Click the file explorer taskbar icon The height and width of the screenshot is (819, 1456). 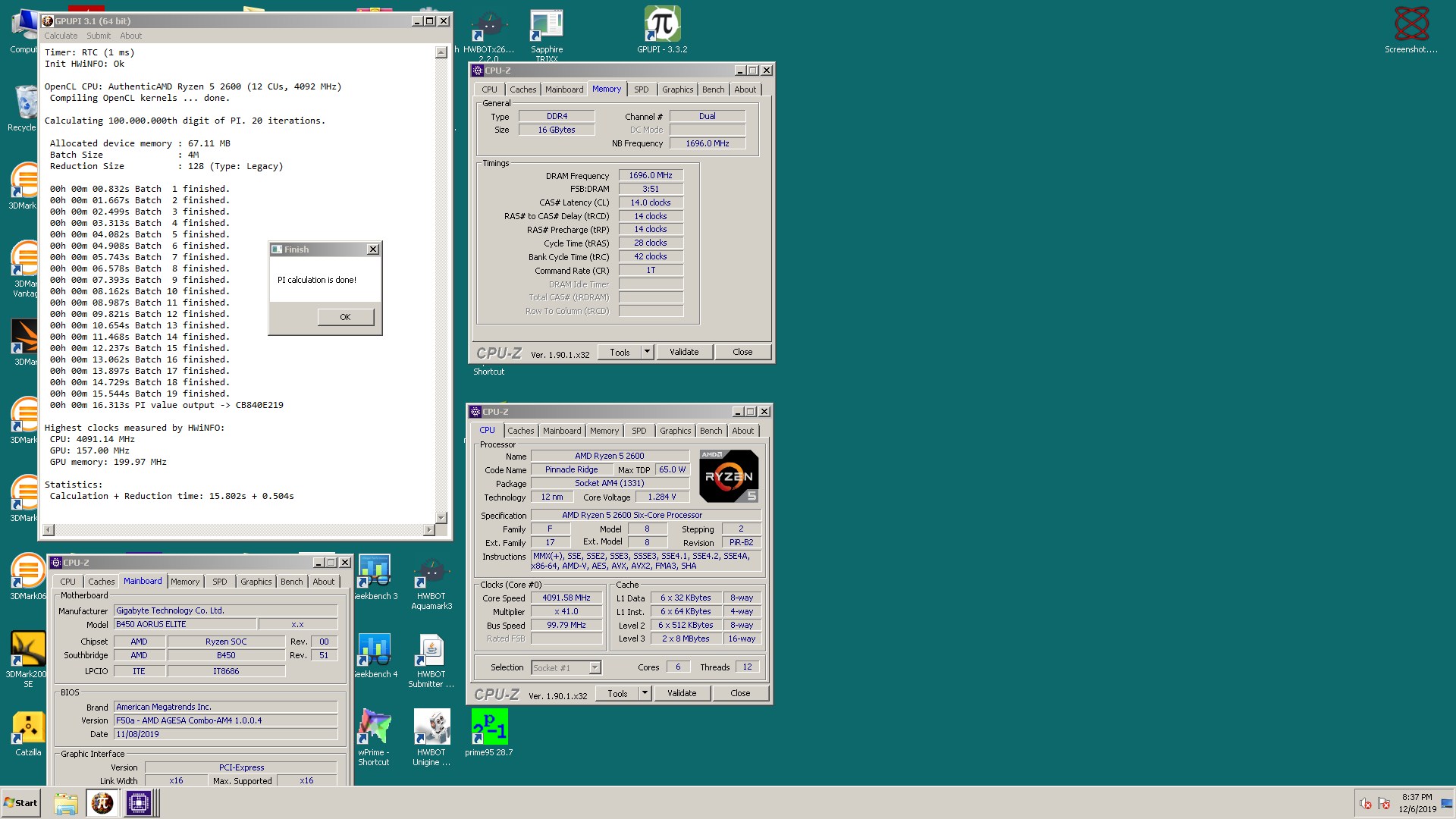tap(66, 803)
